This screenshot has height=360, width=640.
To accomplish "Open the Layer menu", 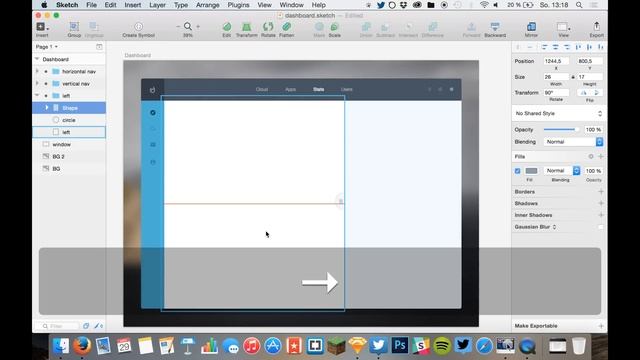I will tap(157, 5).
